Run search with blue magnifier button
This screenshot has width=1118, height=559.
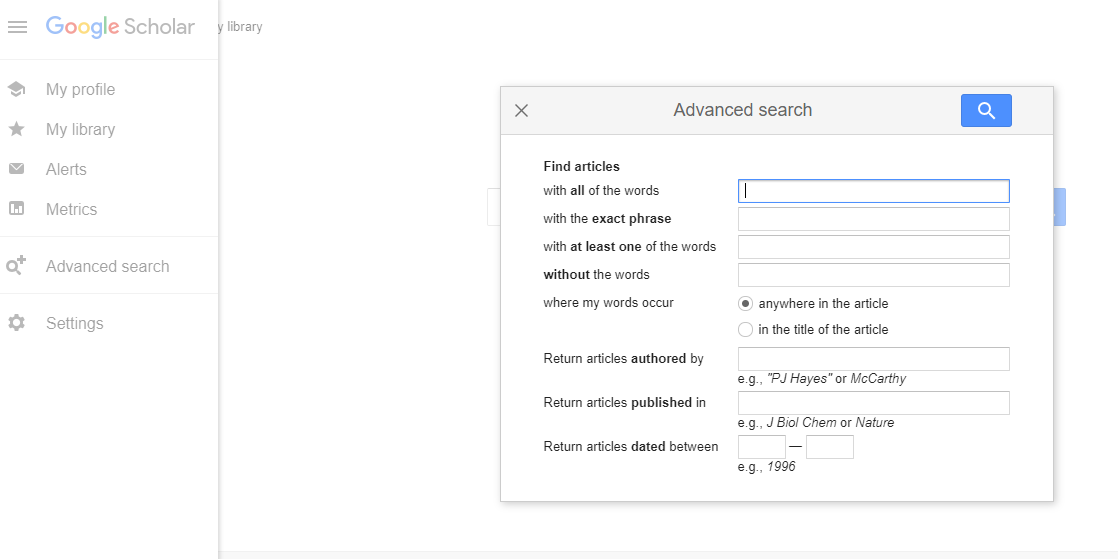tap(986, 111)
